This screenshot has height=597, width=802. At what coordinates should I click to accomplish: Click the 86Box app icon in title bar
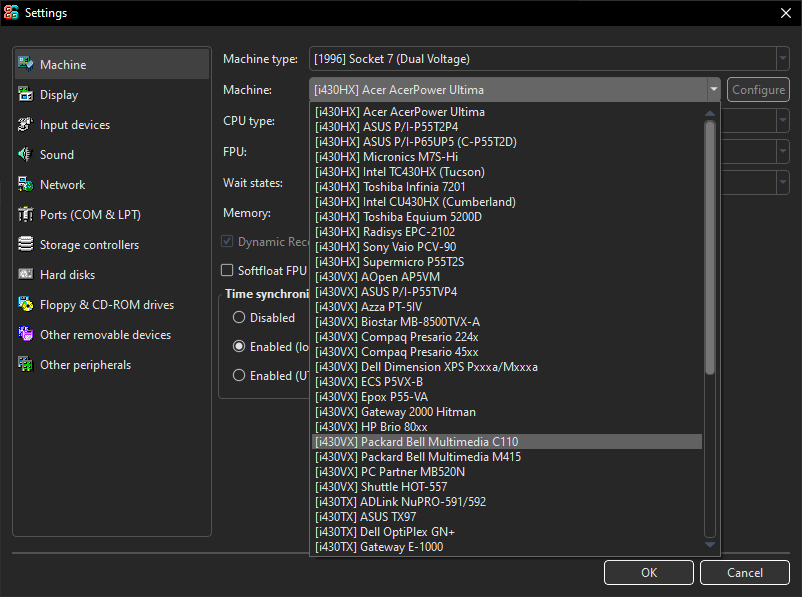(x=11, y=13)
